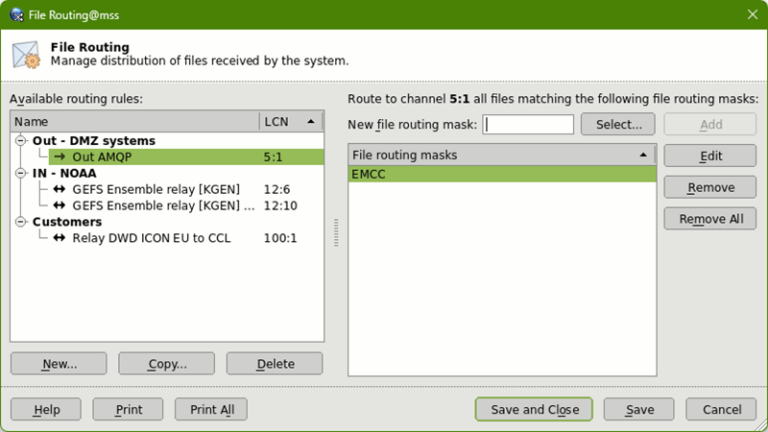Collapse the IN - NOAA tree group
The width and height of the screenshot is (768, 432).
pyautogui.click(x=21, y=173)
